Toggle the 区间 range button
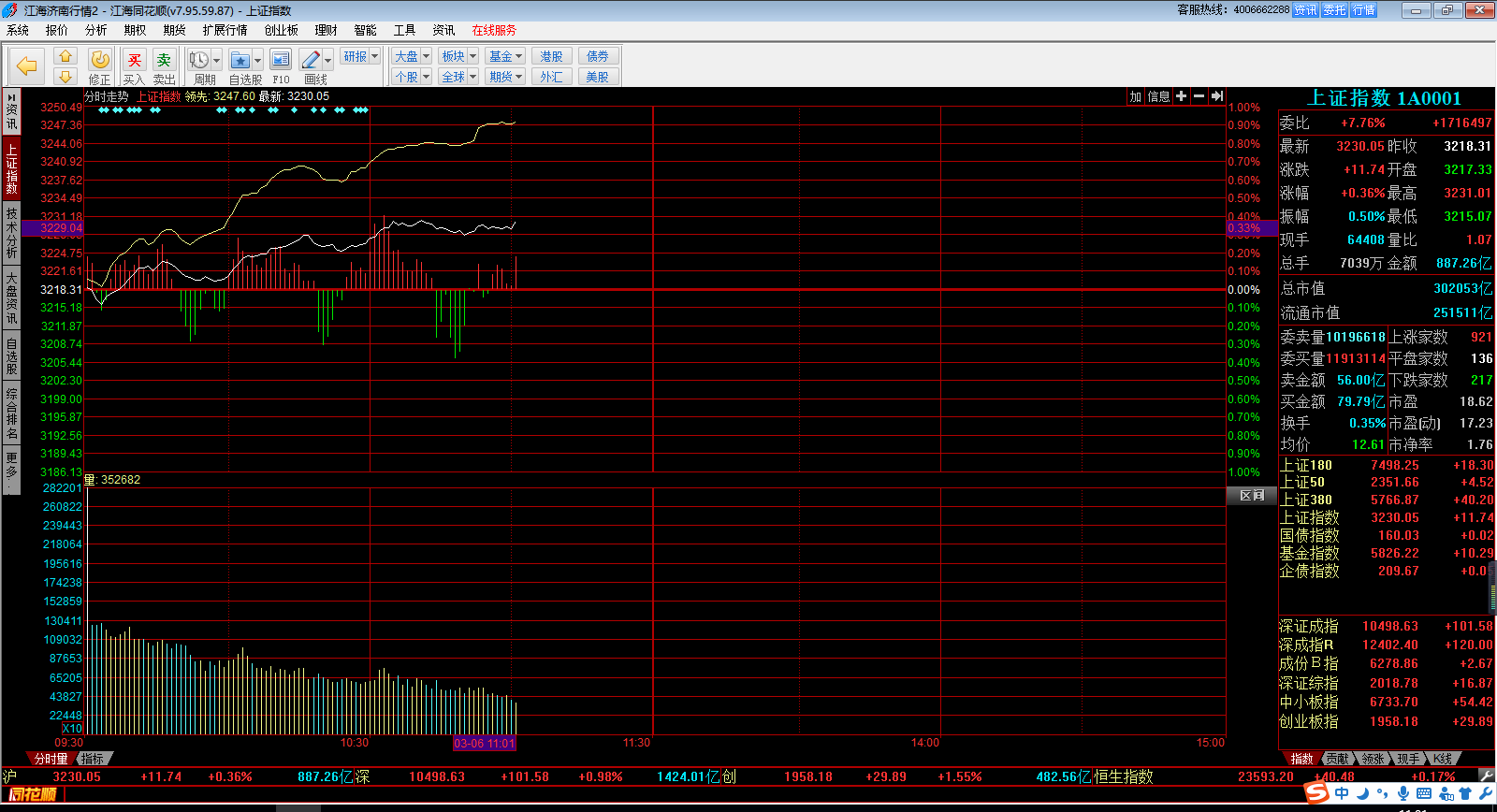This screenshot has height=812, width=1497. tap(1251, 496)
